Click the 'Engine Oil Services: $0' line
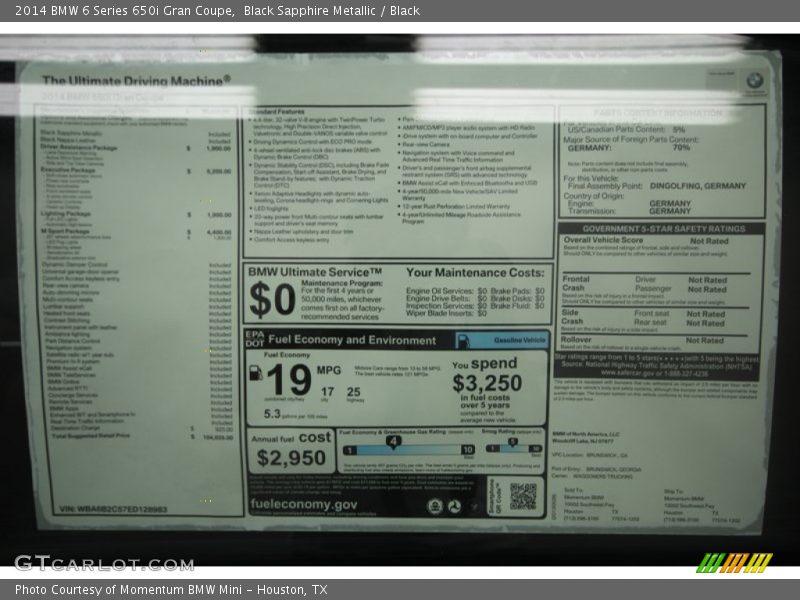Screen dimensions: 800x600 click(x=446, y=291)
